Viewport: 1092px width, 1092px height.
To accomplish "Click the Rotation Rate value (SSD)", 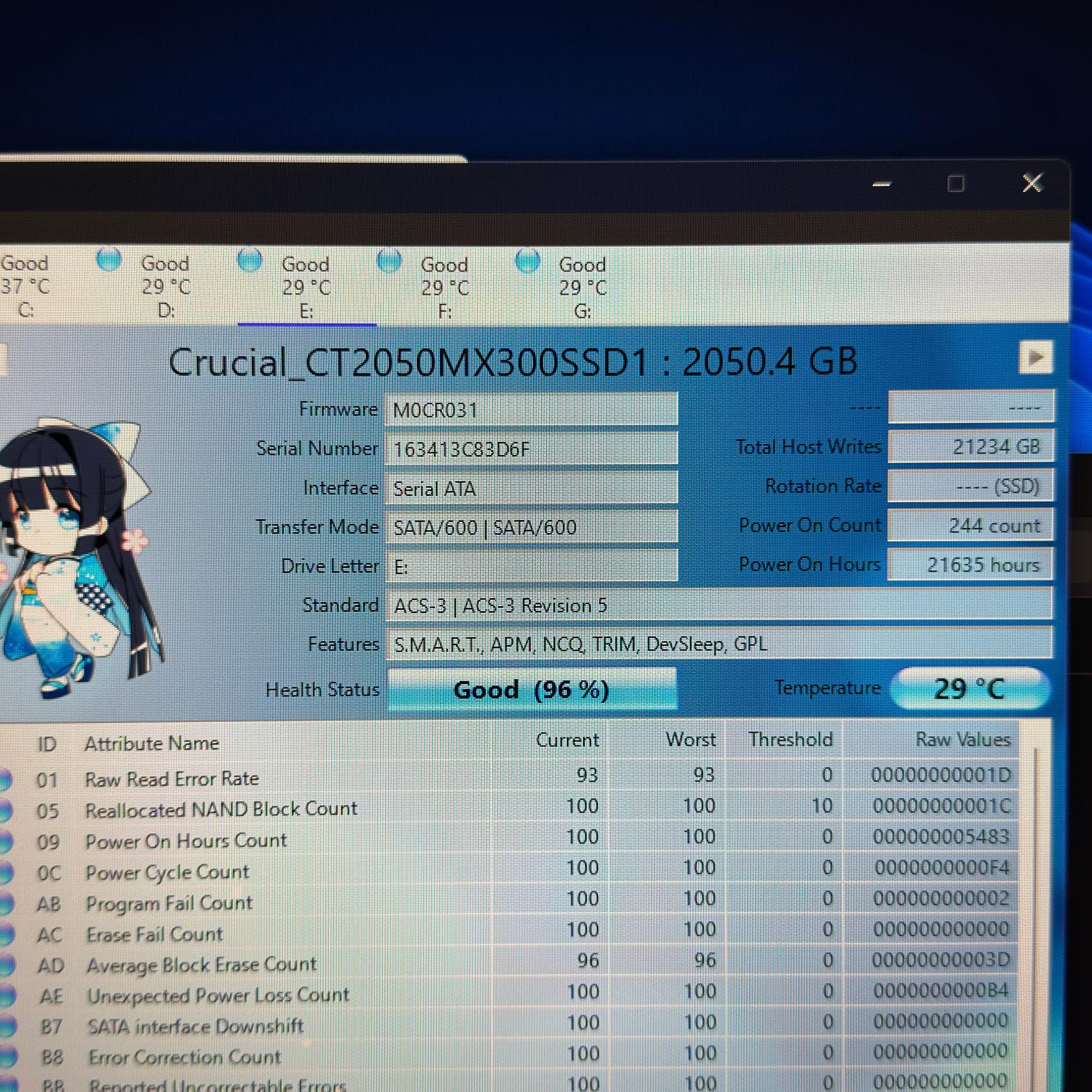I will (970, 486).
